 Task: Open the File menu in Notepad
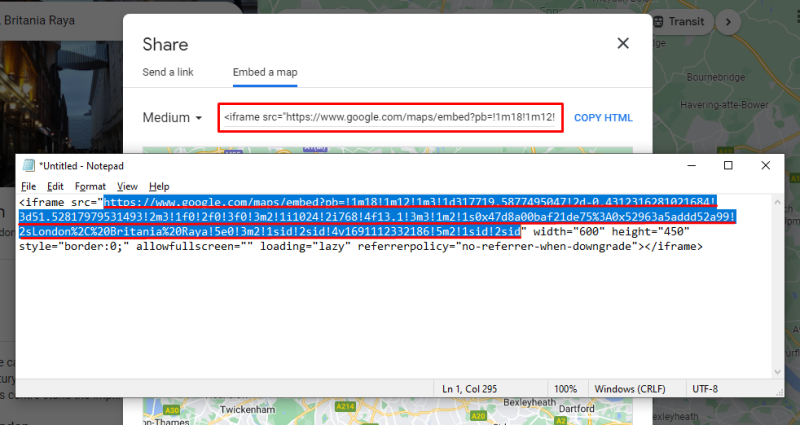pos(28,186)
